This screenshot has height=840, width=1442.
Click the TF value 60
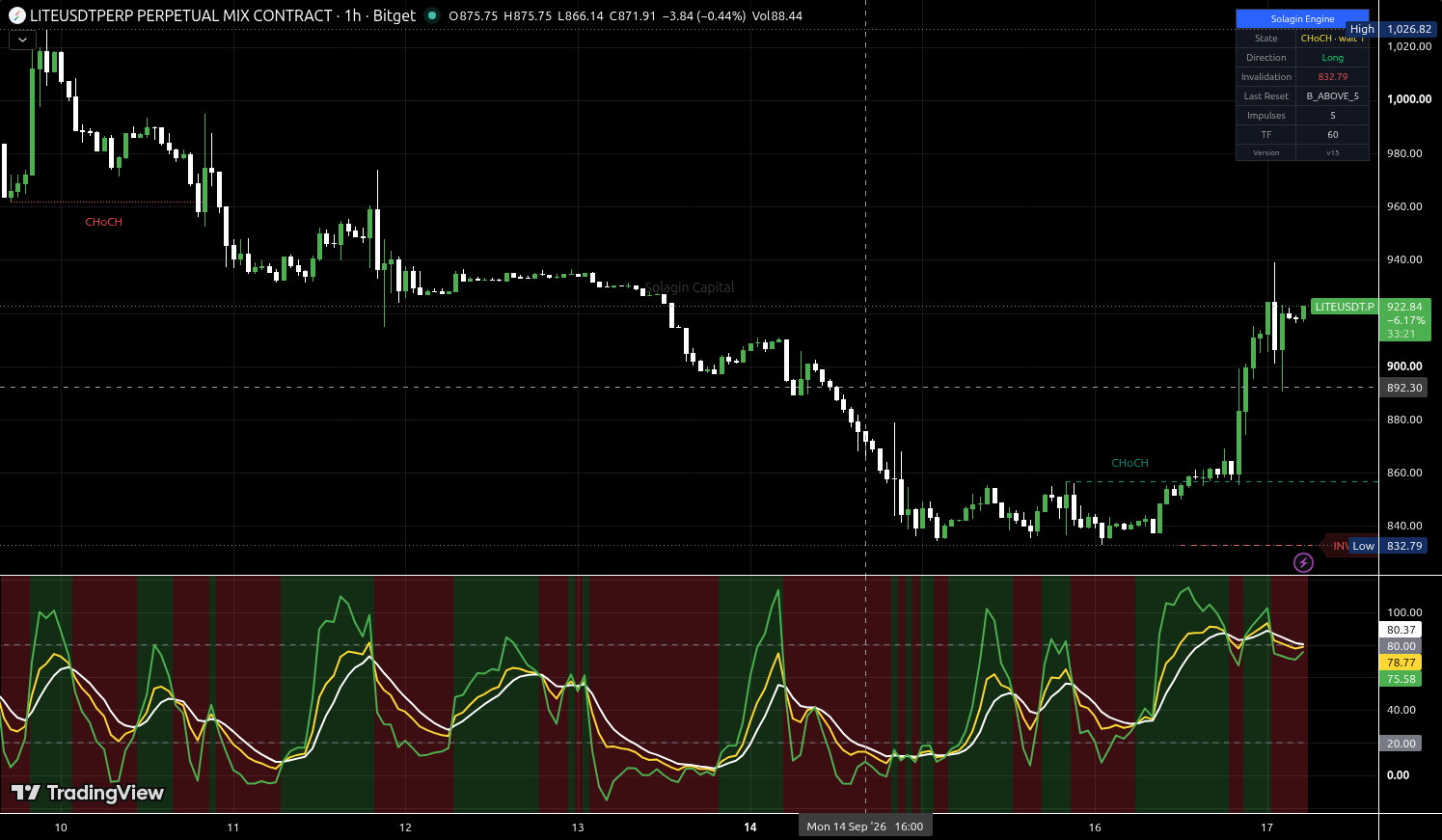(1332, 135)
